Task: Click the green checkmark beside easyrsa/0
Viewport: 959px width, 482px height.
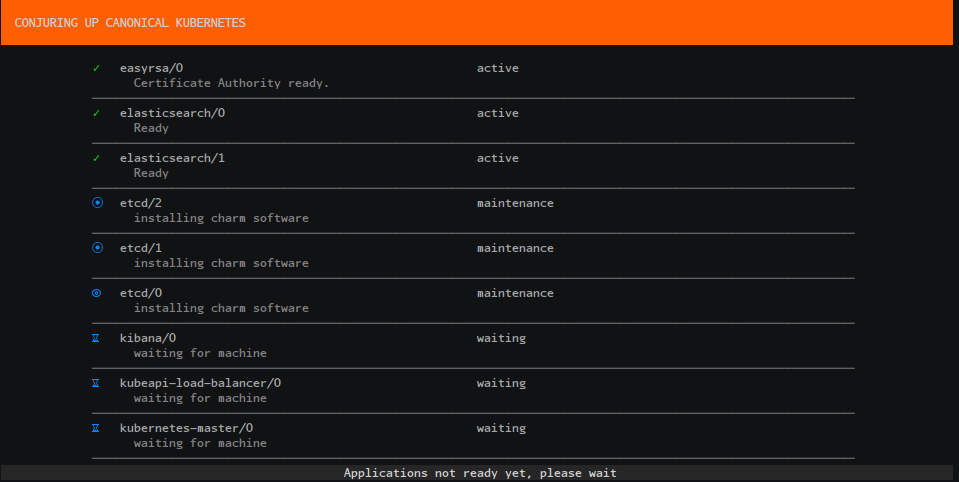Action: point(97,68)
